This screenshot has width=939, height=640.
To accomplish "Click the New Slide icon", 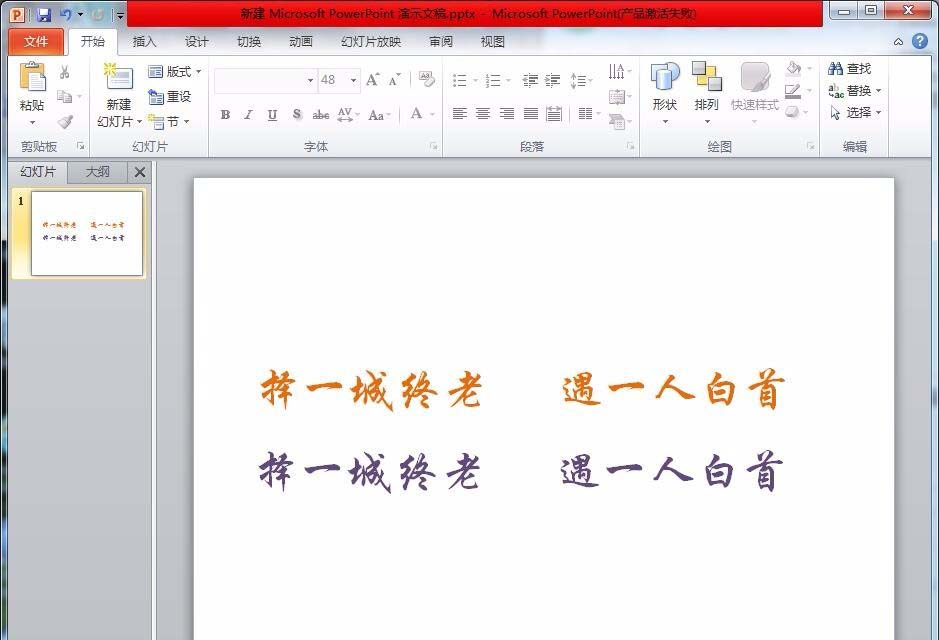I will tap(118, 77).
